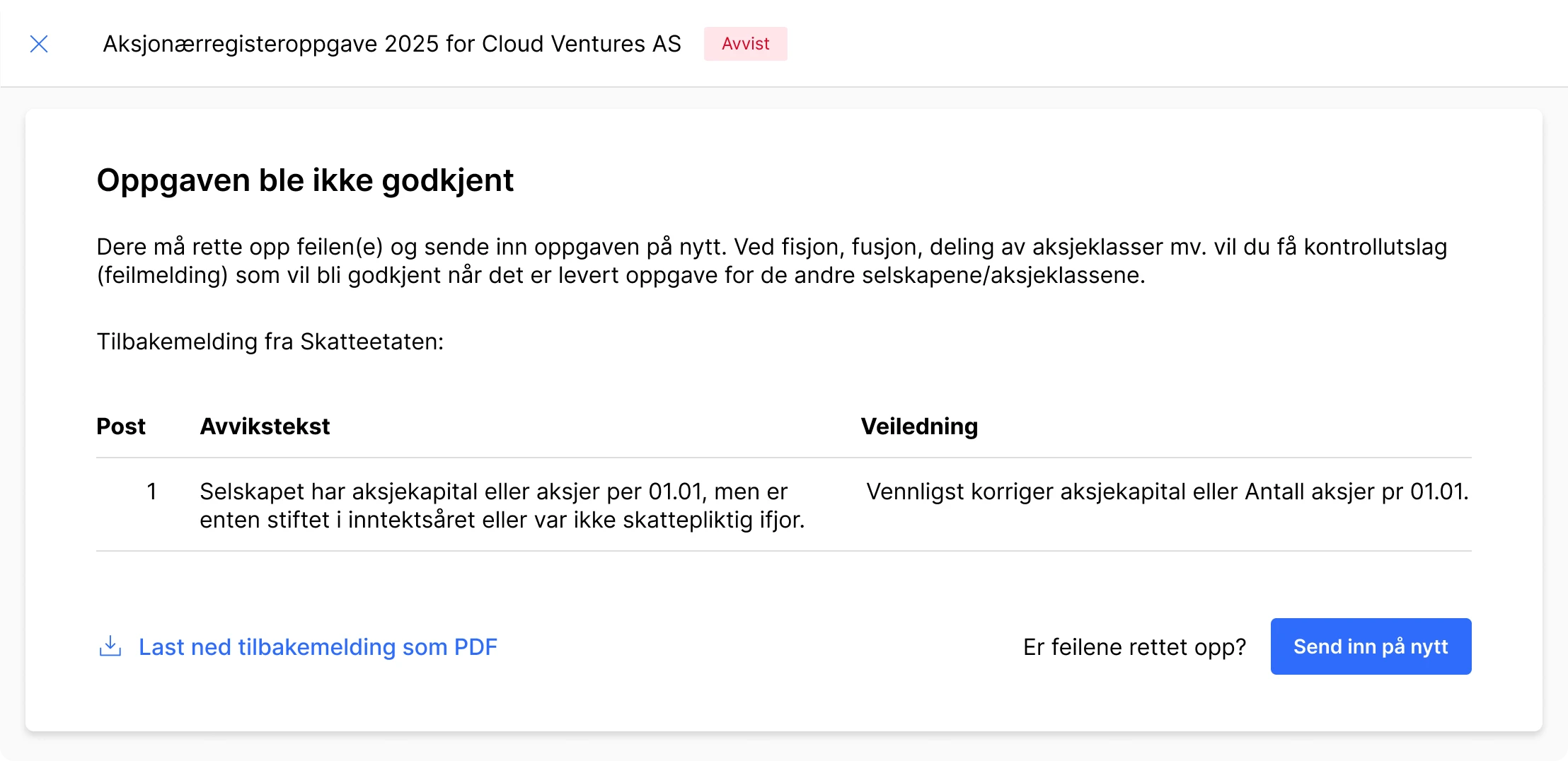This screenshot has height=761, width=1568.
Task: Click the 'Tilbakemelding fra Skatteetaten:' label
Action: coord(270,342)
